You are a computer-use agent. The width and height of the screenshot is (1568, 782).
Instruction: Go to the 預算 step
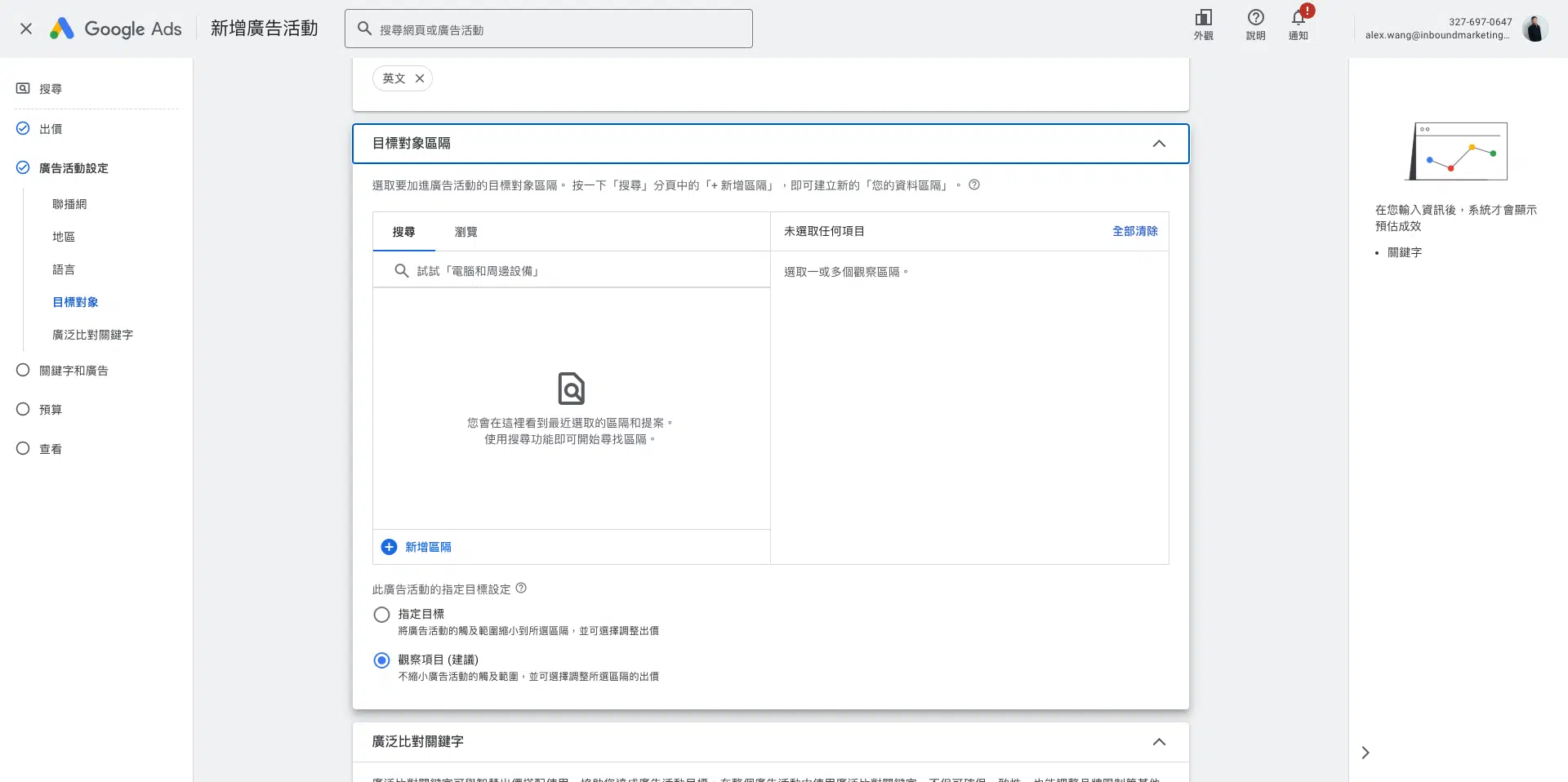(x=51, y=410)
